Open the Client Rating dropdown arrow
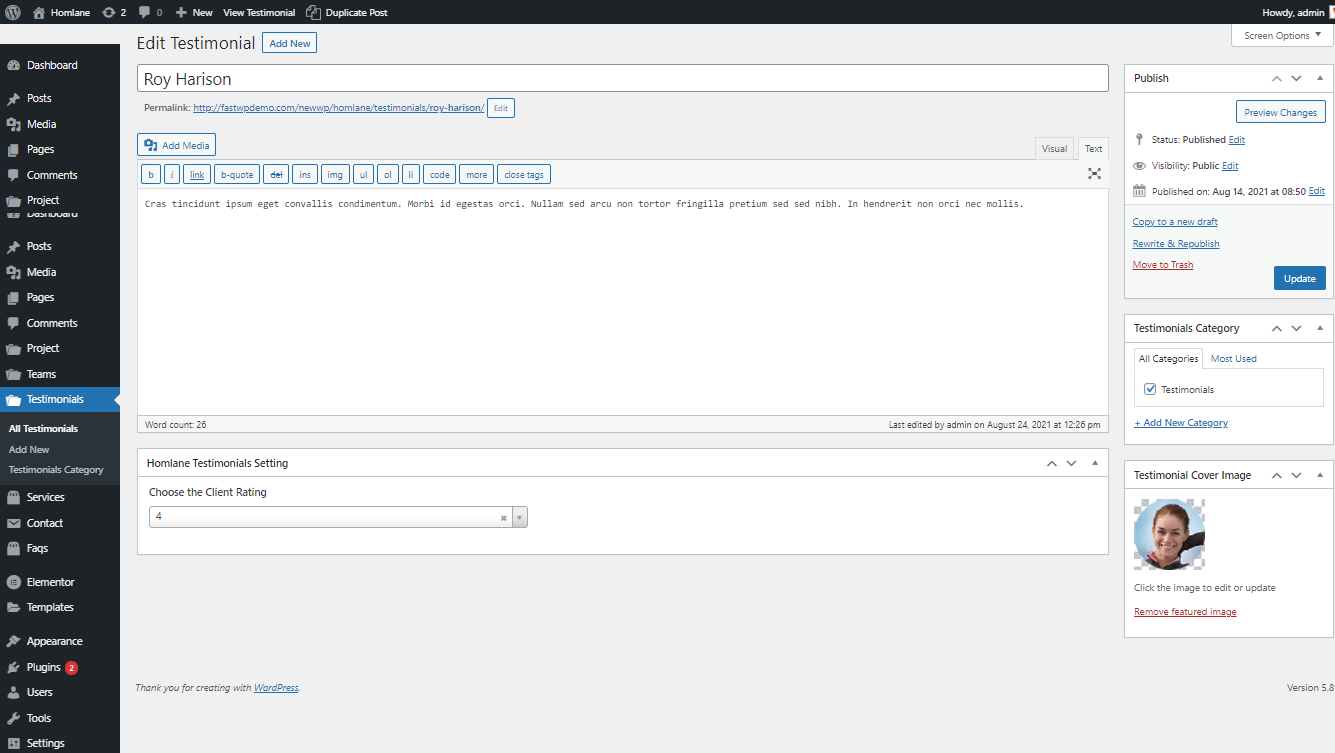Viewport: 1335px width, 753px height. [519, 517]
